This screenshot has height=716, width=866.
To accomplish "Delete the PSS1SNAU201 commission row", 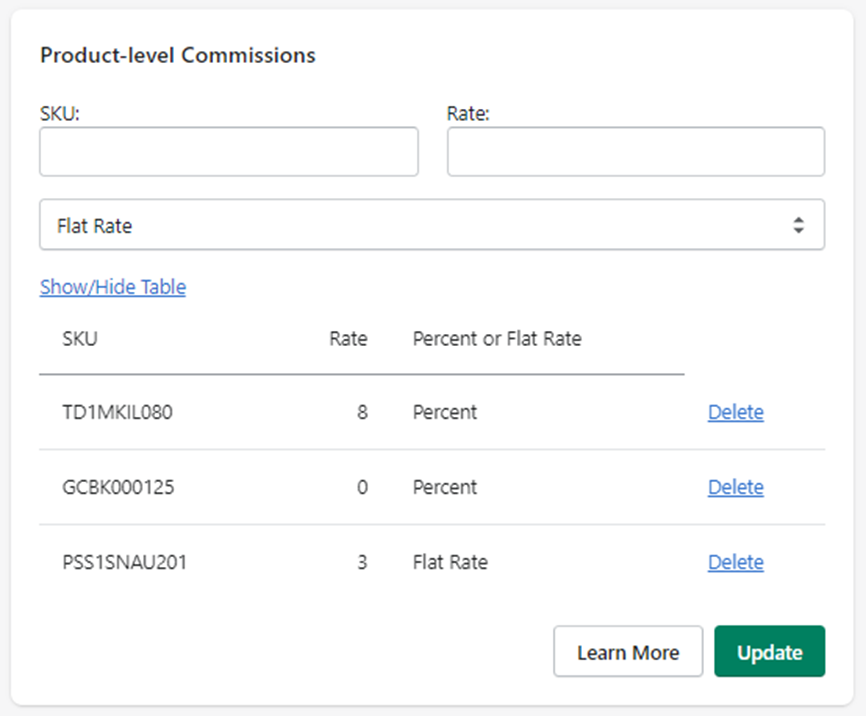I will click(736, 562).
